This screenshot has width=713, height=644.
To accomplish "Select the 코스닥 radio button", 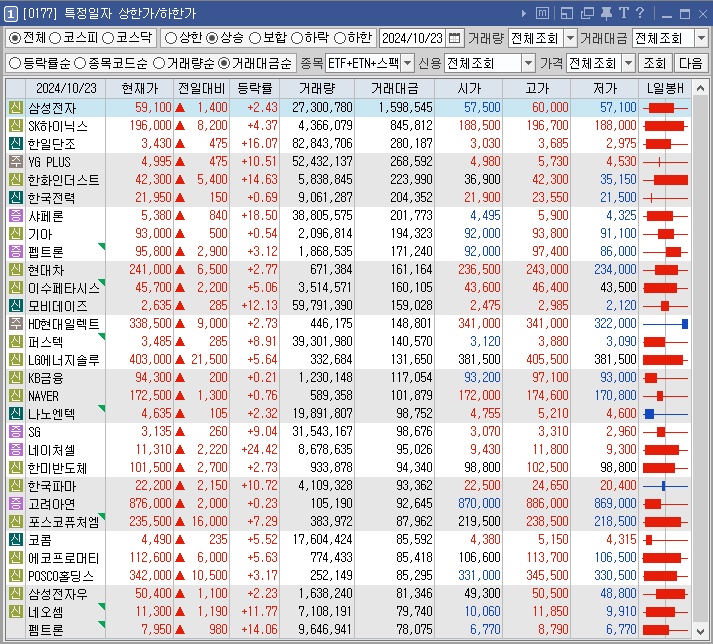I will coord(108,38).
